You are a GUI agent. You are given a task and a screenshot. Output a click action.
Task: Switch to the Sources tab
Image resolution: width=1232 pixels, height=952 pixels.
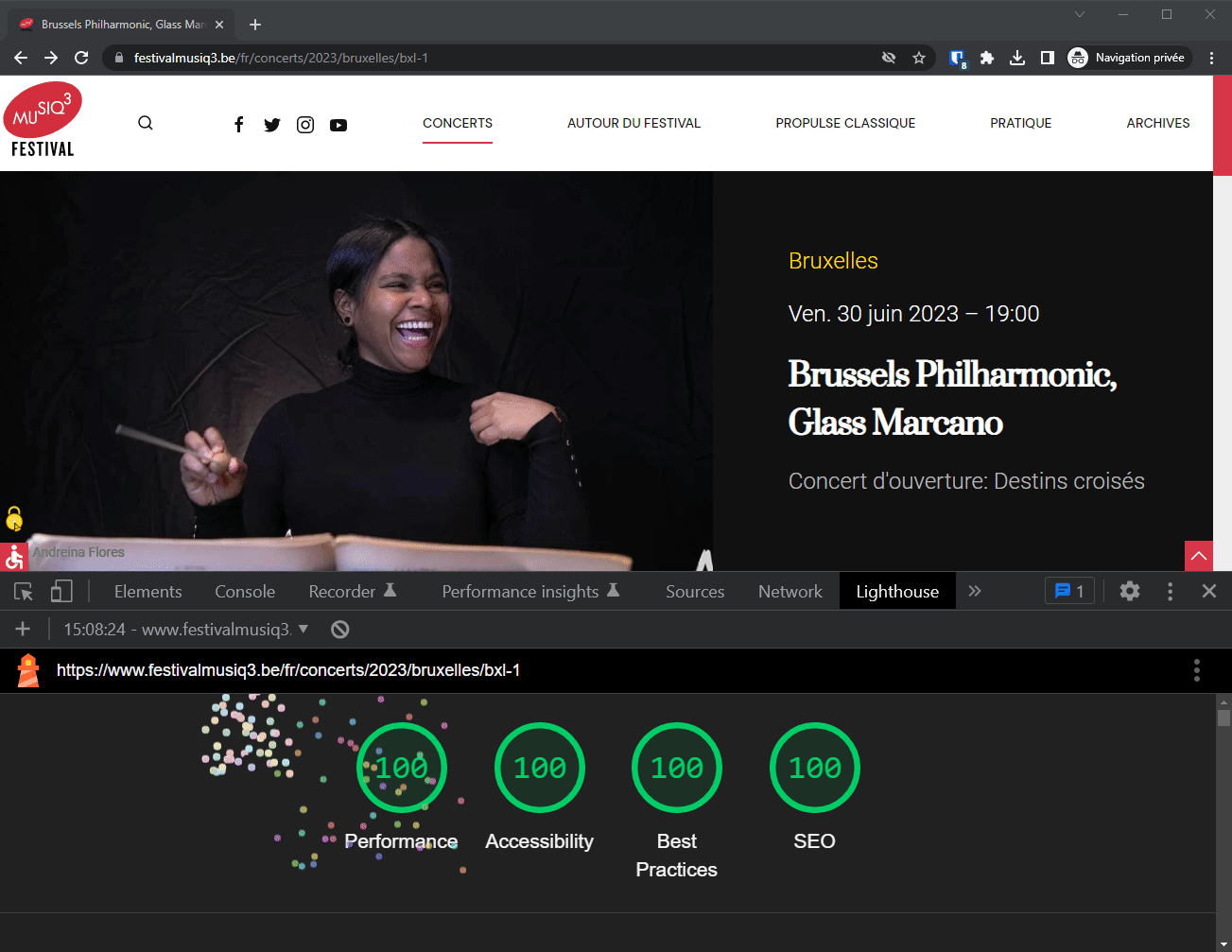[695, 592]
